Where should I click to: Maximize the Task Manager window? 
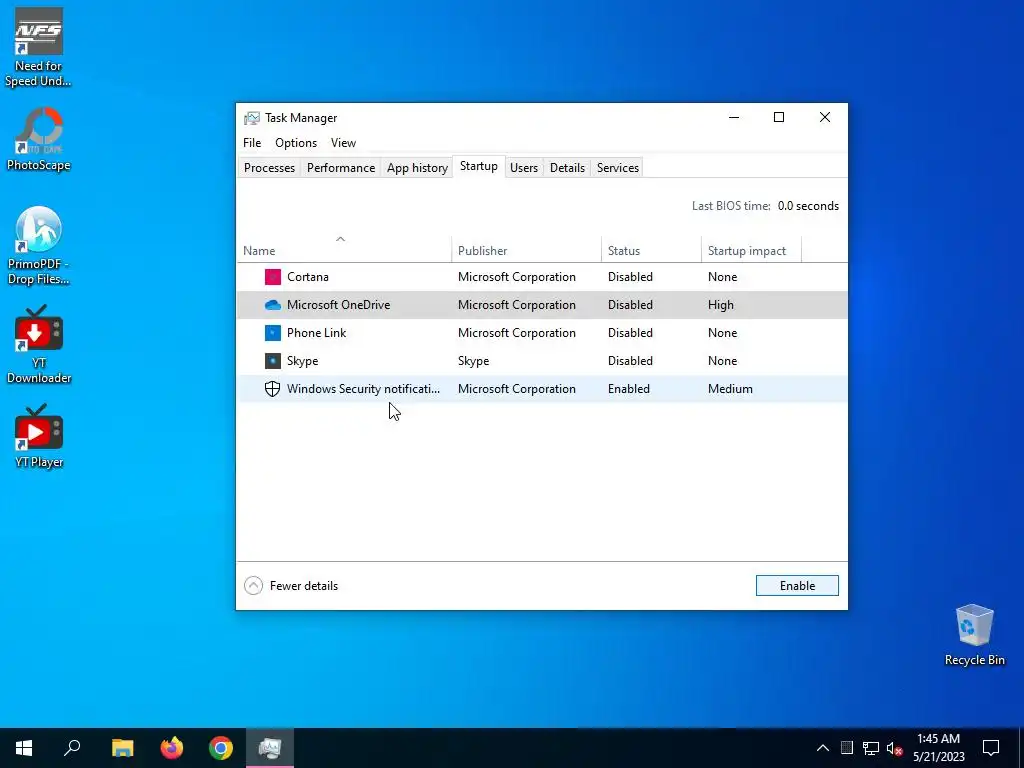778,118
